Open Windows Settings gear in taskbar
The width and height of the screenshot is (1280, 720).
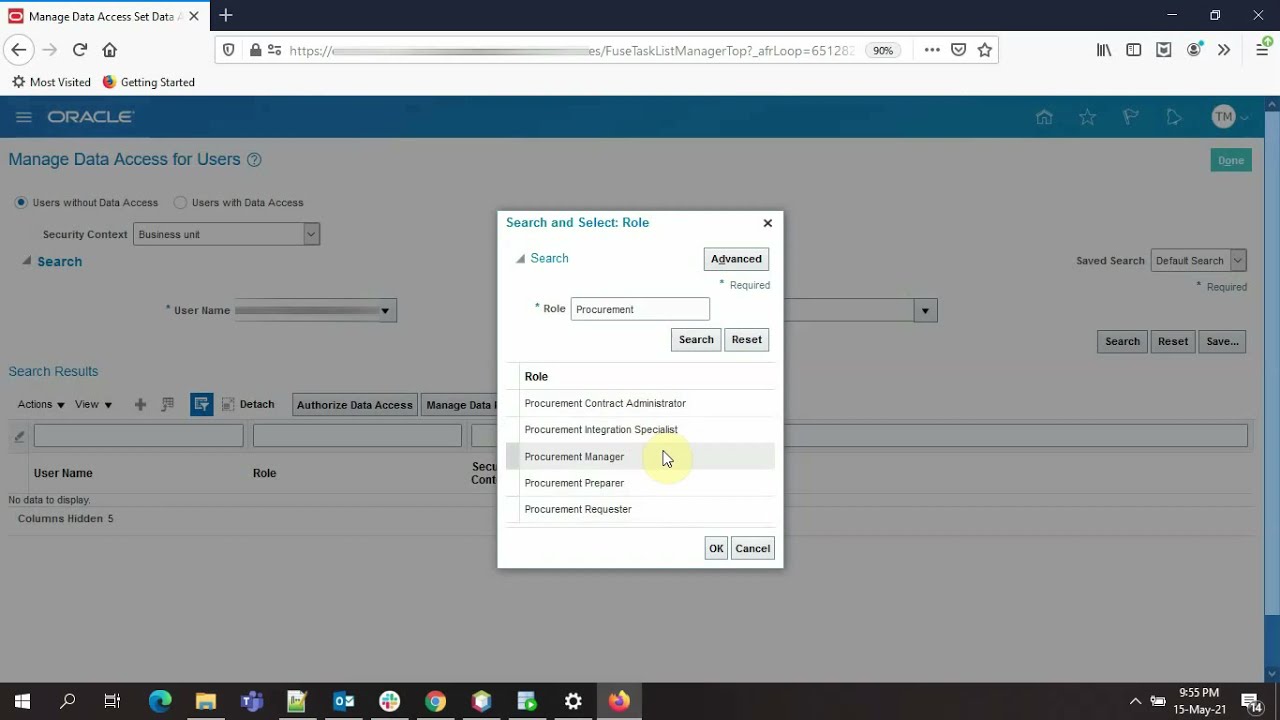(x=573, y=701)
